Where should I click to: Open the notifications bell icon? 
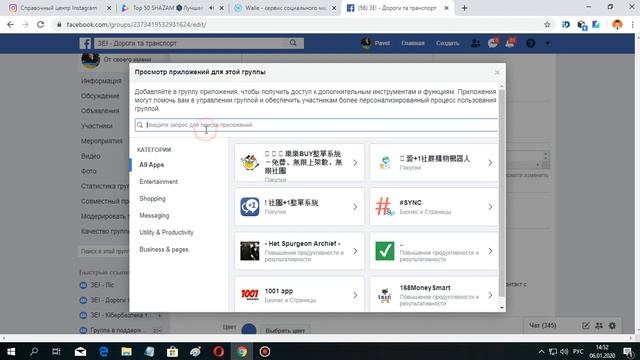(x=510, y=43)
